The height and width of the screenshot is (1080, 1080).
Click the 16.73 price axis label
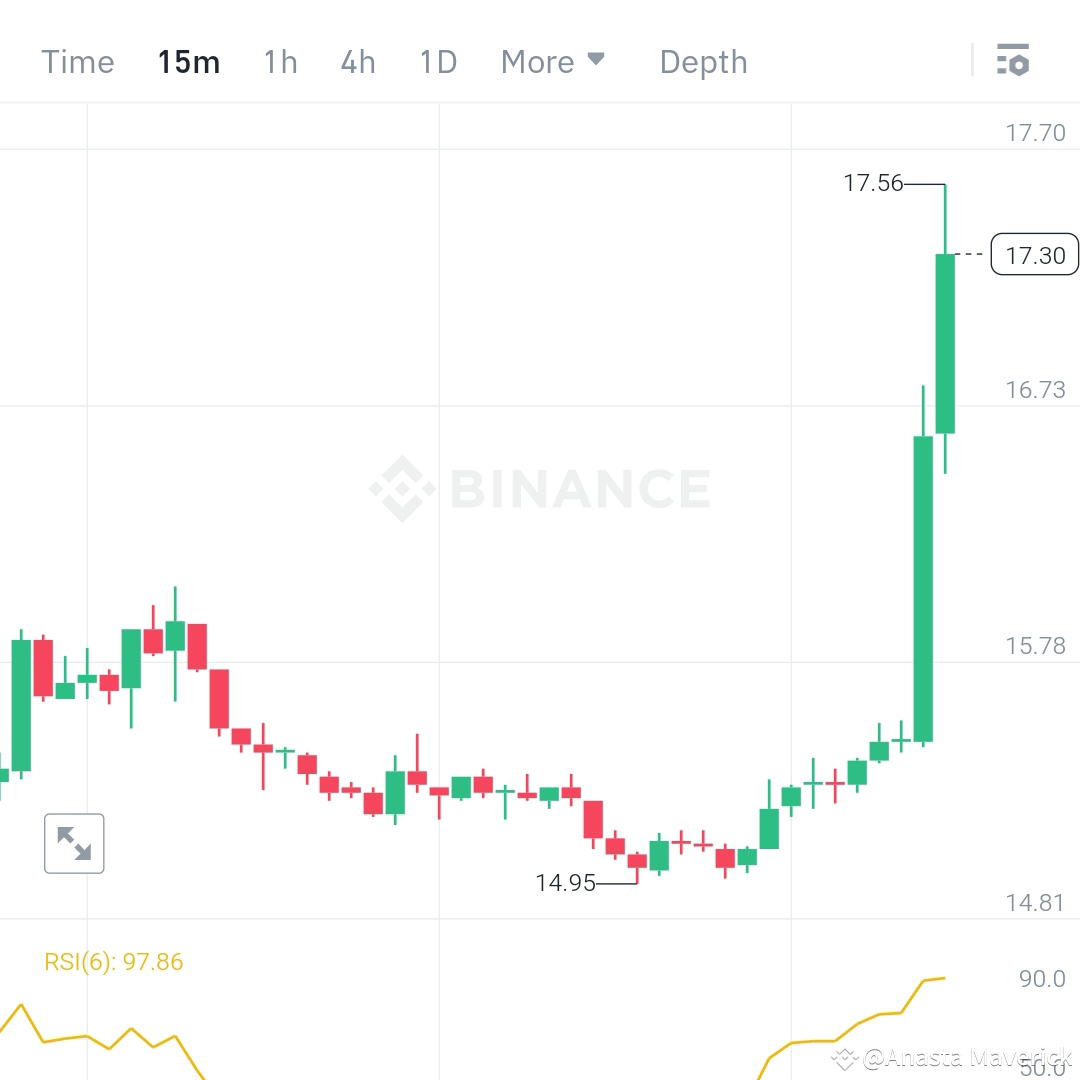click(1037, 390)
